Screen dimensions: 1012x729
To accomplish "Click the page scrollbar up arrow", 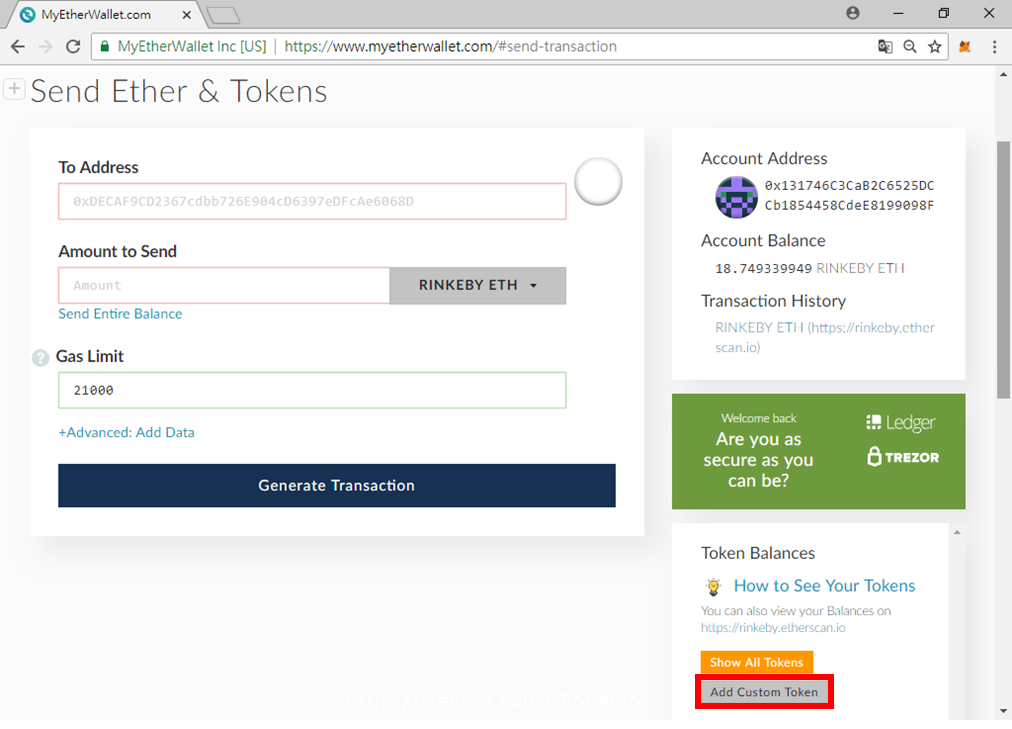I will 1004,74.
